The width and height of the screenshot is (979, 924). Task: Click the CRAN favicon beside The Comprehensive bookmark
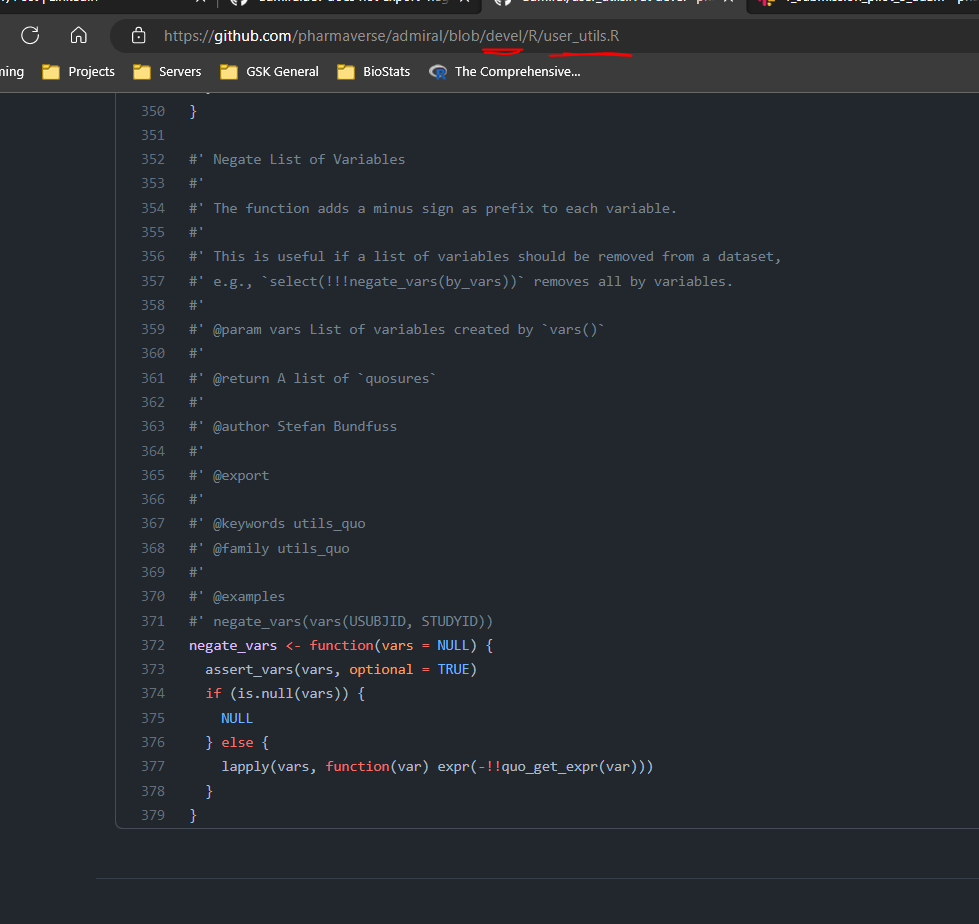click(x=437, y=71)
